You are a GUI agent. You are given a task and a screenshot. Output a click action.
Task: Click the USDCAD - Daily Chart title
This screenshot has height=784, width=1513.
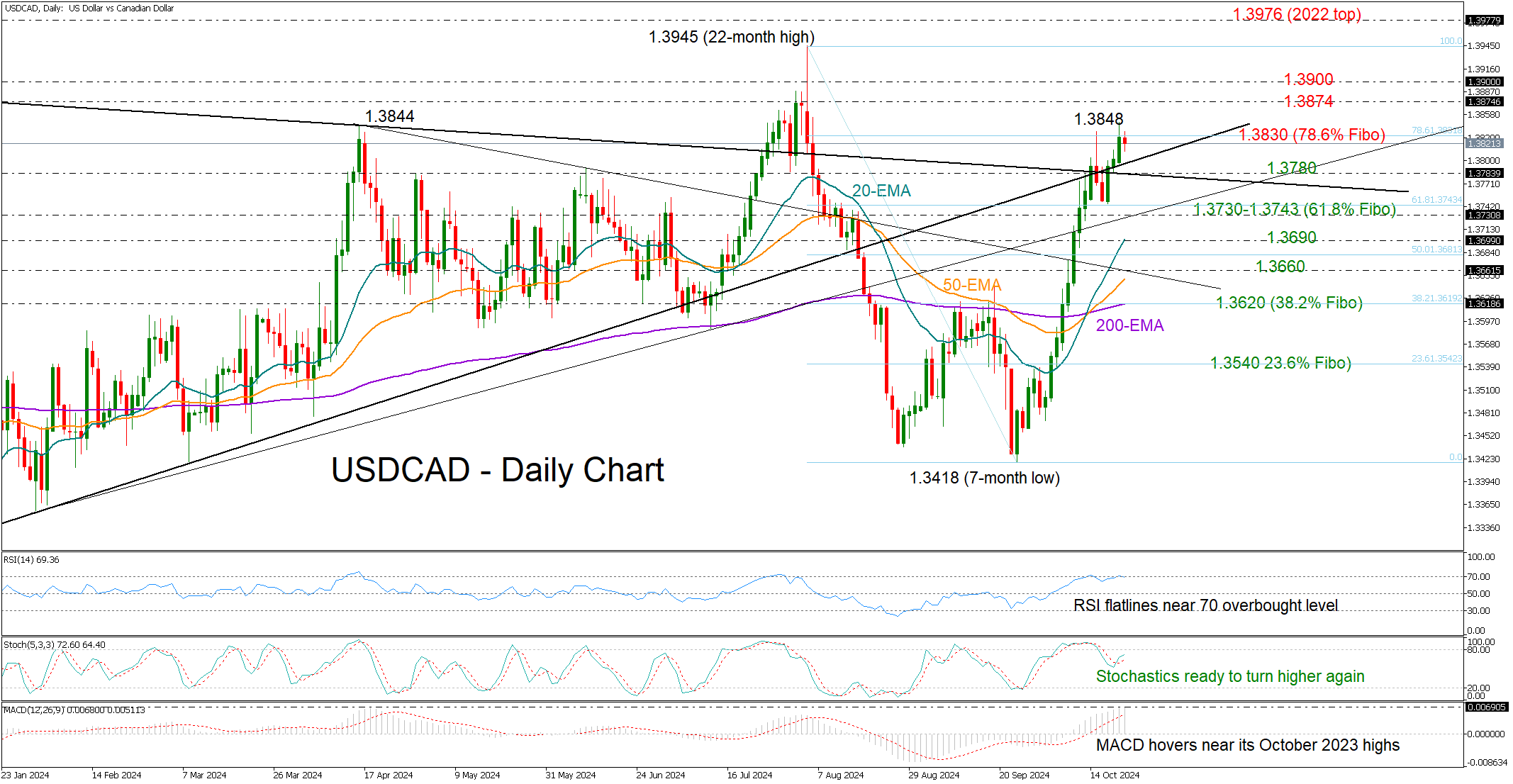(x=497, y=470)
